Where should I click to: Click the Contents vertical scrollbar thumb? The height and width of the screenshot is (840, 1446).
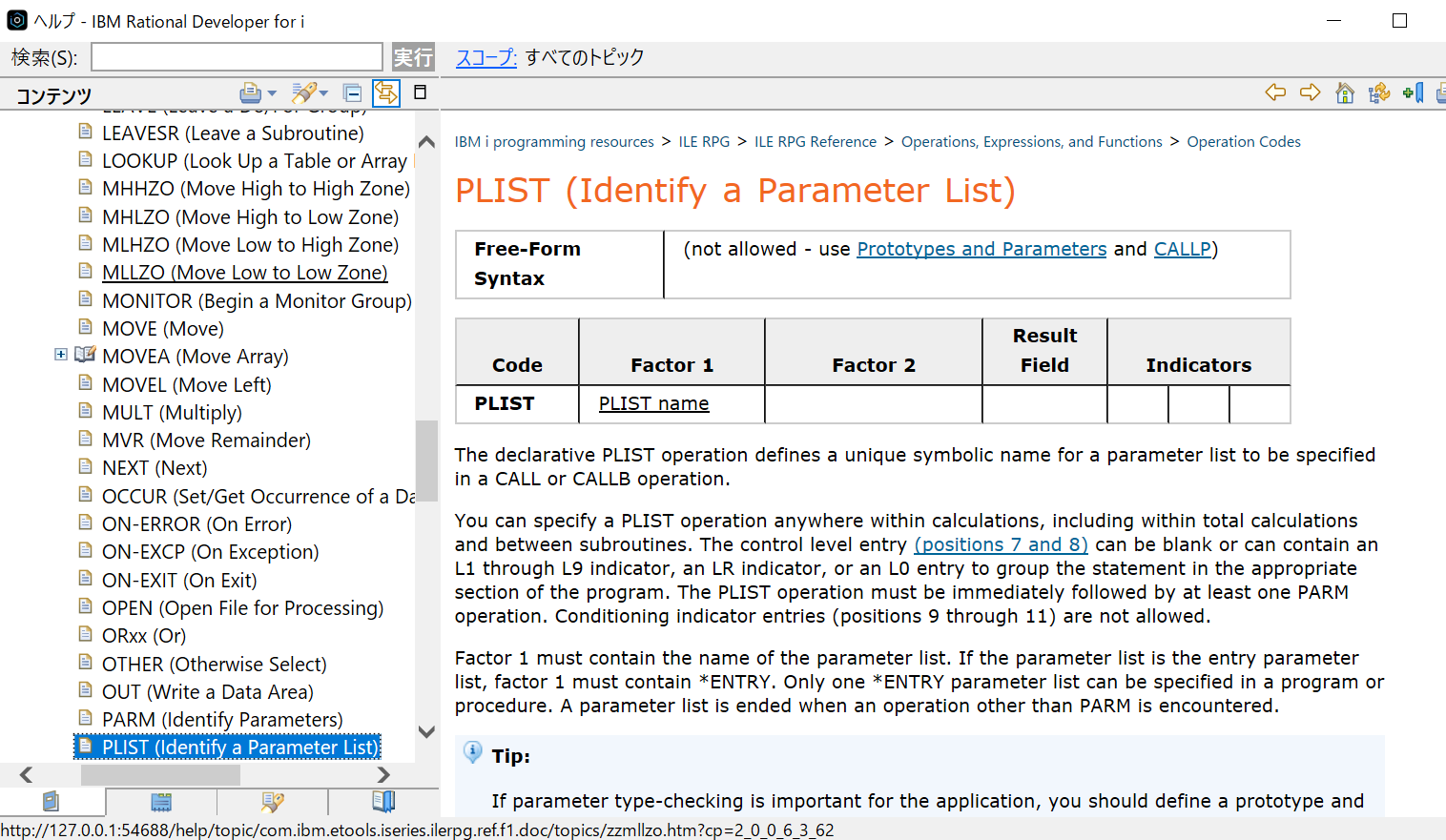coord(426,461)
